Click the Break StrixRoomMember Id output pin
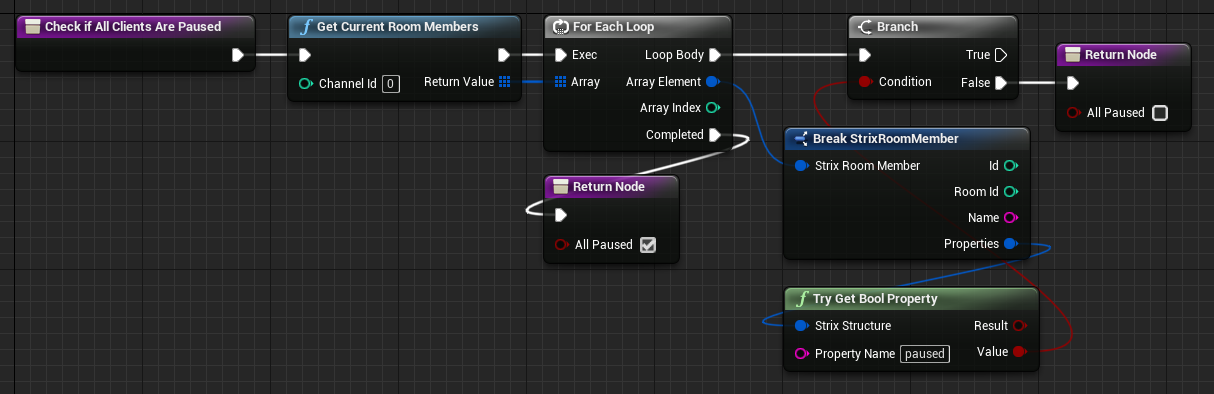The height and width of the screenshot is (394, 1214). click(1011, 165)
